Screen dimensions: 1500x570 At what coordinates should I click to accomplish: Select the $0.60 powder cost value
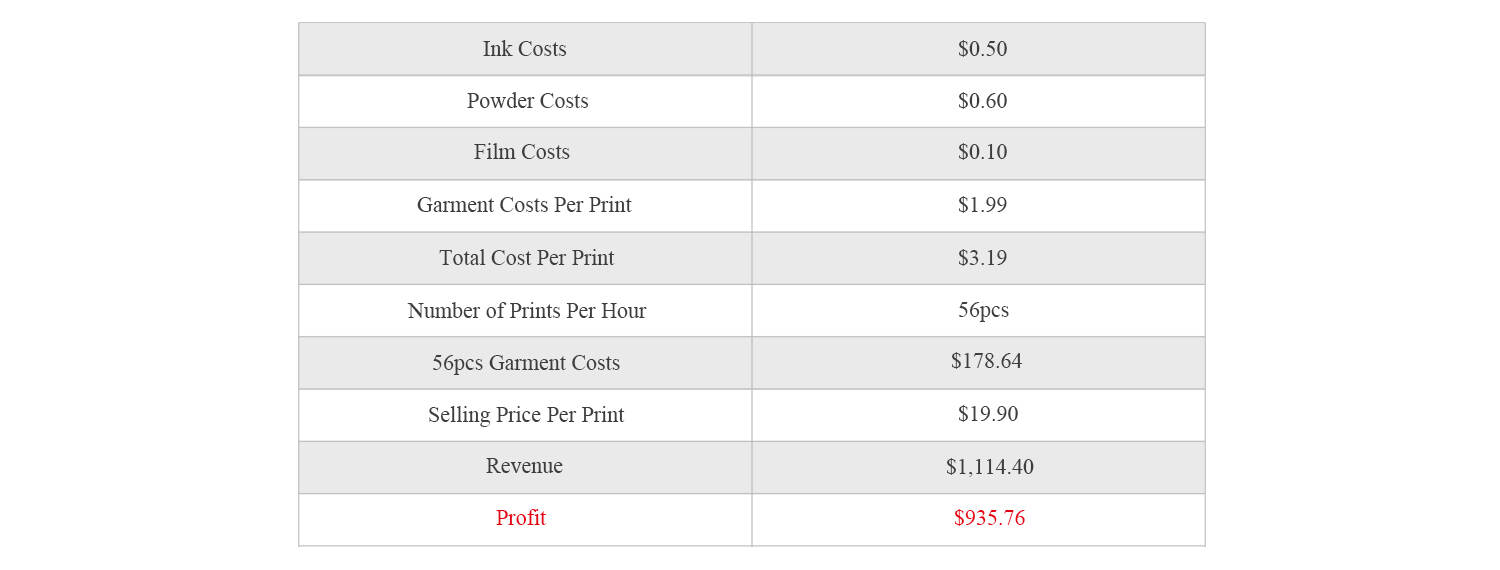982,101
